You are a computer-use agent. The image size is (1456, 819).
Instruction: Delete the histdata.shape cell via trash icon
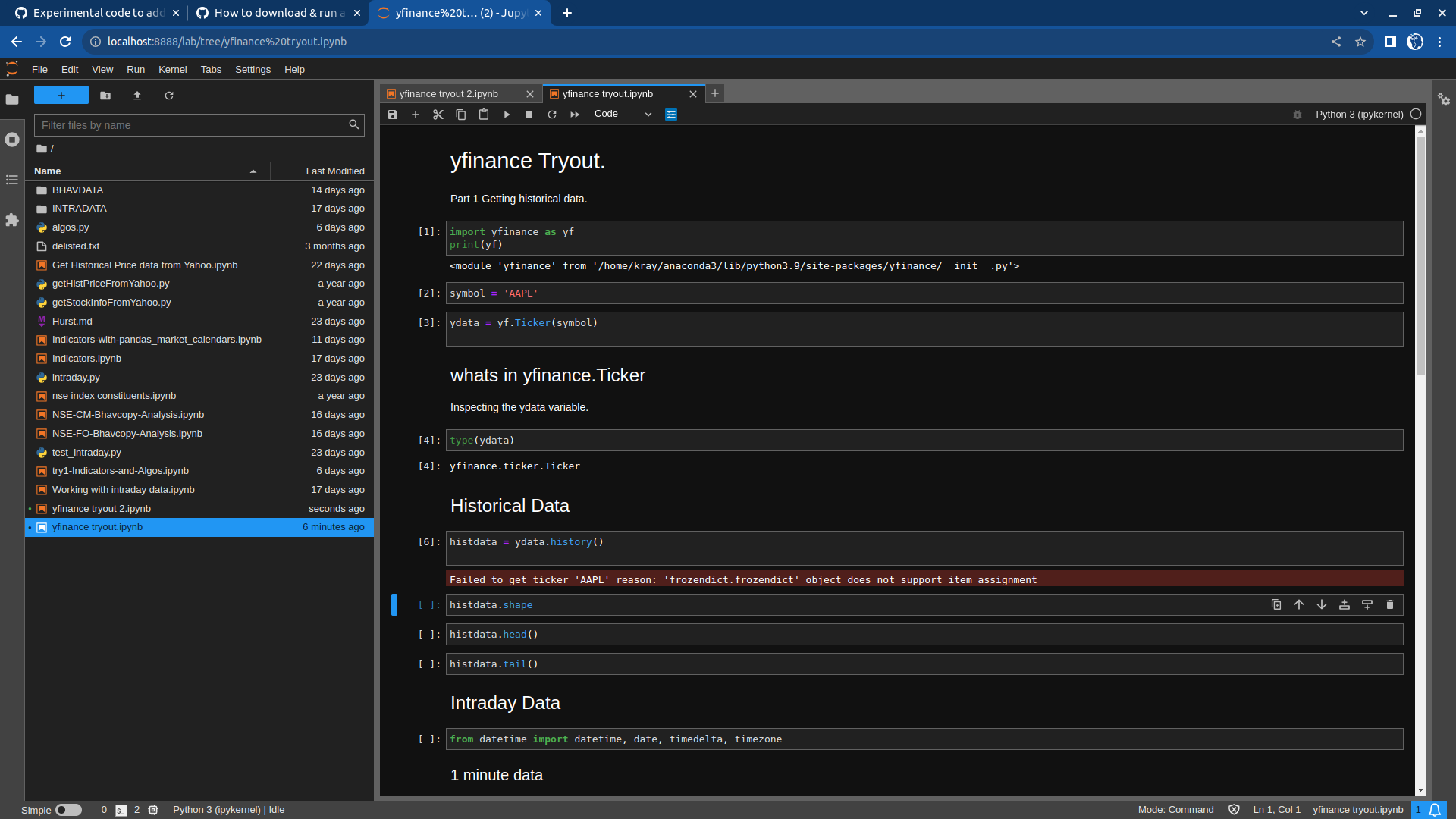[1390, 604]
